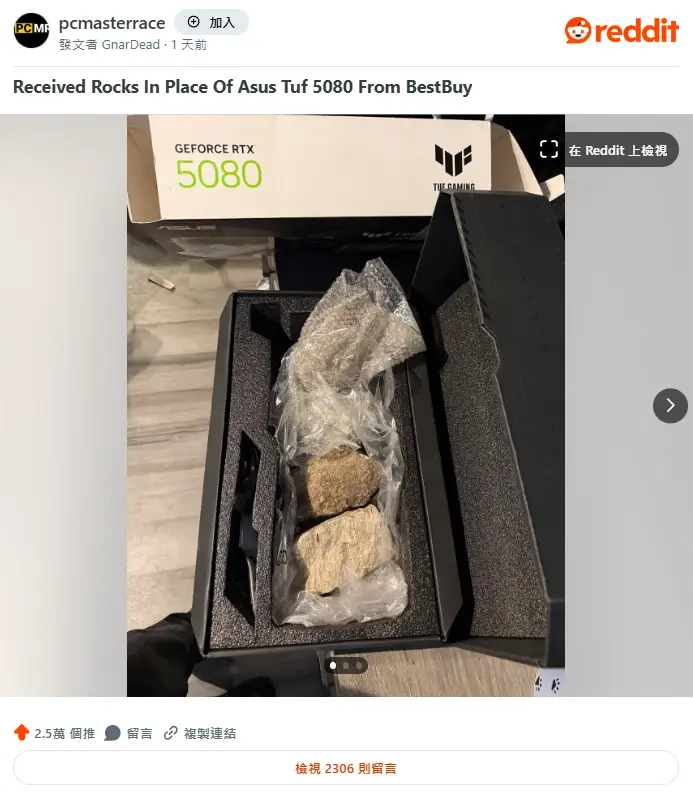Open the pcmasterrace subreddit name link

pos(112,23)
